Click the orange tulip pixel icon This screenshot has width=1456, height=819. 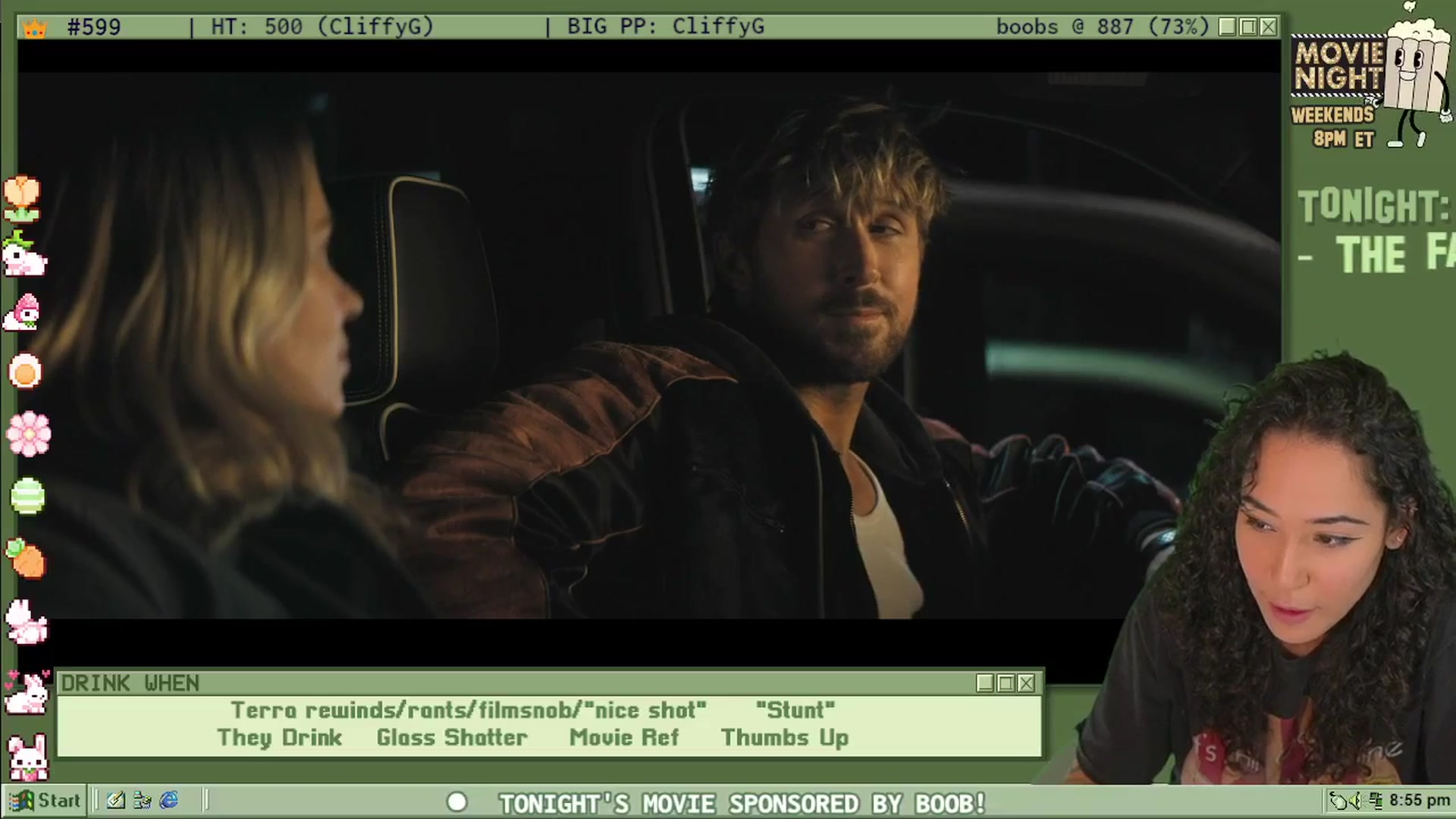(22, 199)
